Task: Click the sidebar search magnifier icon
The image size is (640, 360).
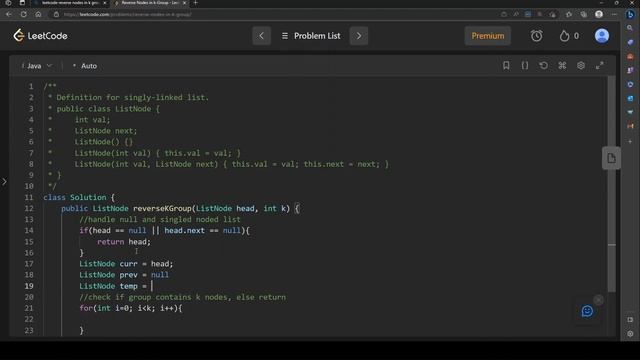Action: (630, 28)
